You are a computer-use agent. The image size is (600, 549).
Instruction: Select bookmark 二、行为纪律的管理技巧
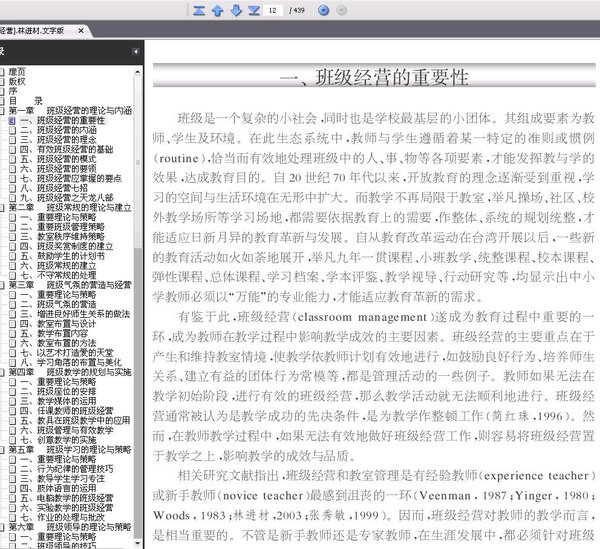pyautogui.click(x=67, y=469)
